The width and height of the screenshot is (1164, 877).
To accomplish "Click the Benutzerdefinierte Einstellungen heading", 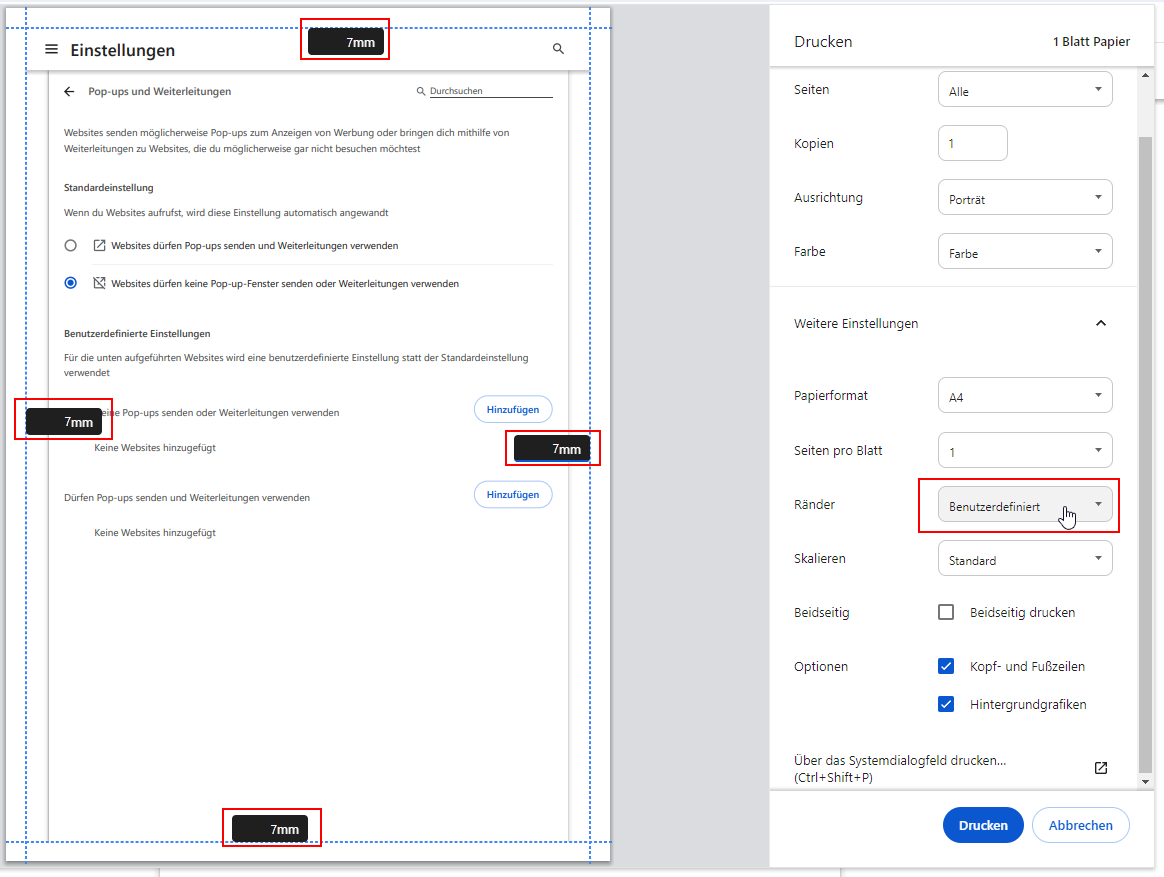I will pos(137,333).
